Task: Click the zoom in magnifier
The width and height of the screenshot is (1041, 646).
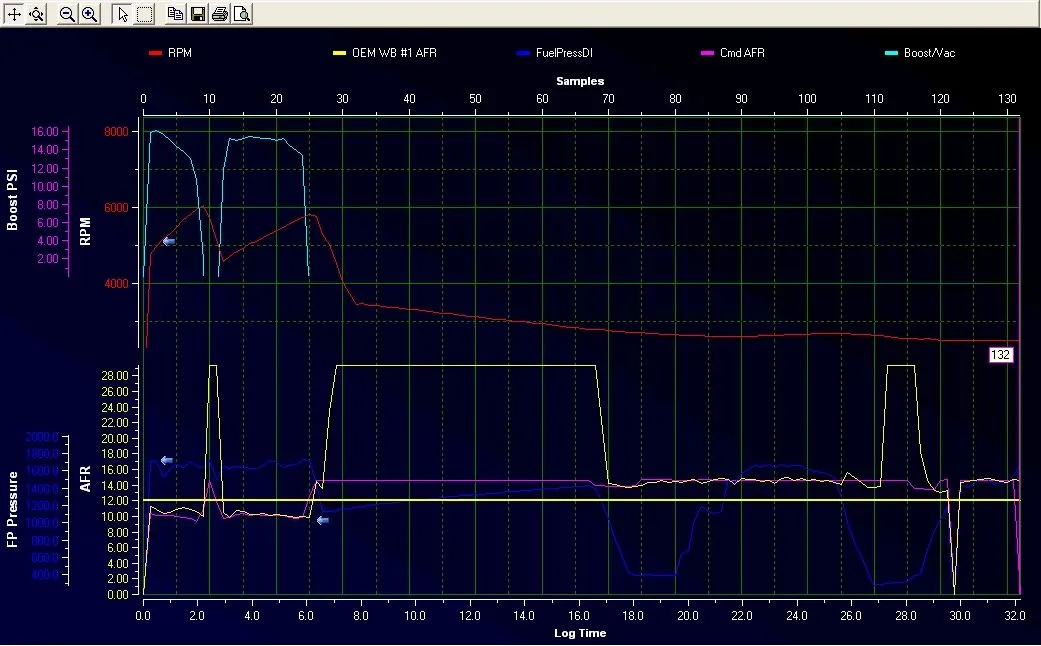Action: 89,14
